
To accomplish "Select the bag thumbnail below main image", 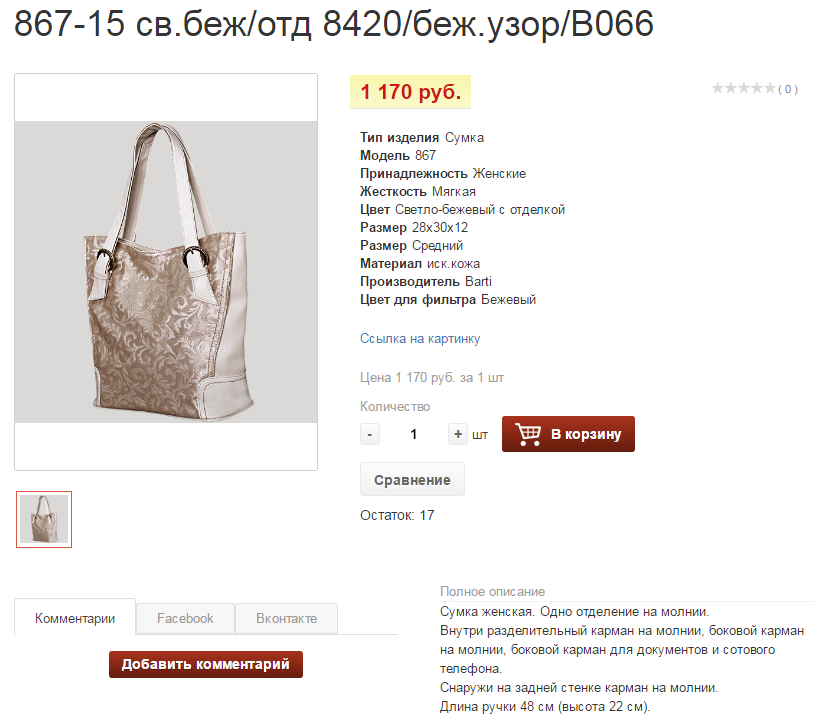I will pos(44,519).
